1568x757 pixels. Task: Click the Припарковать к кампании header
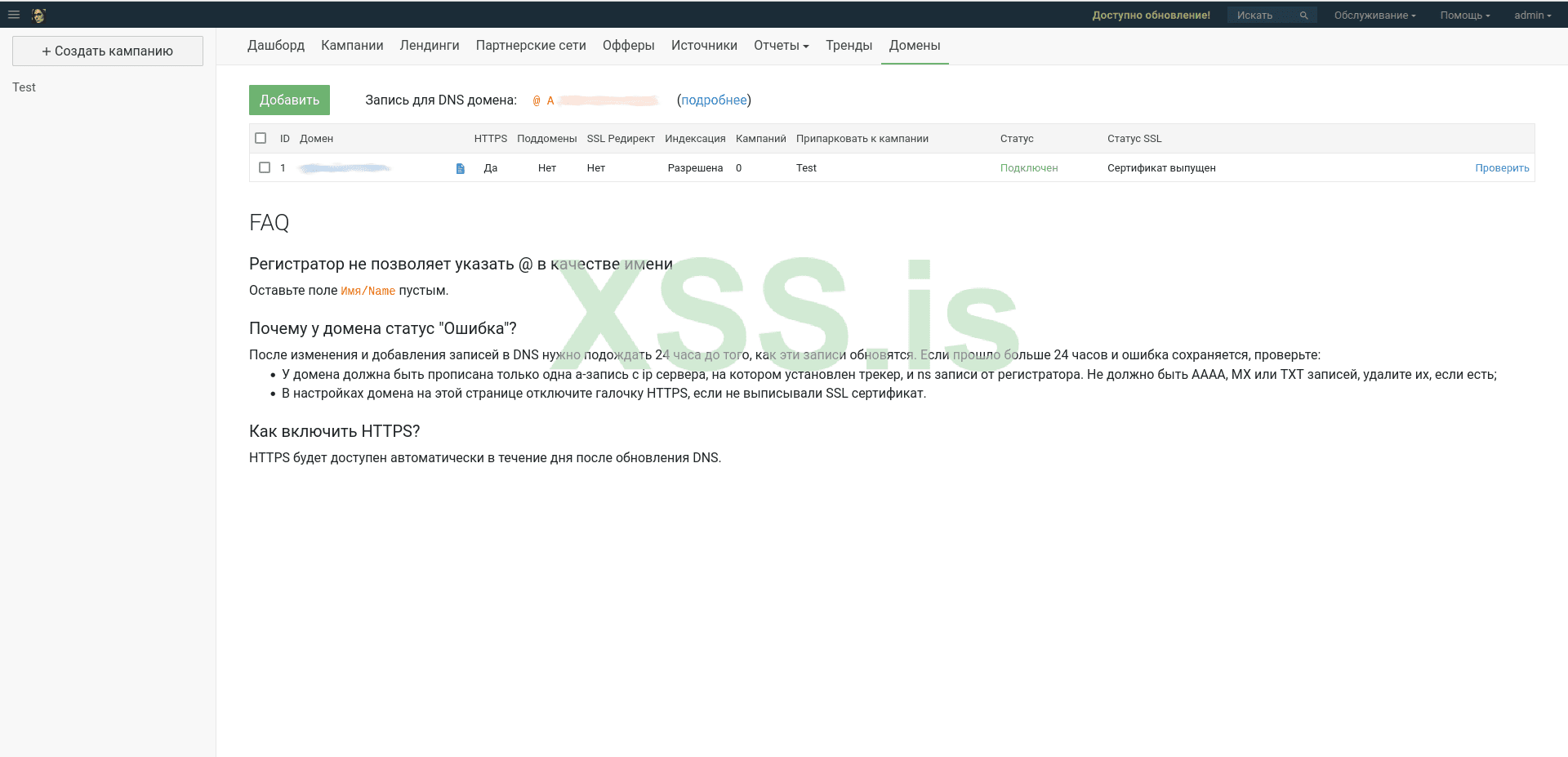click(x=862, y=139)
